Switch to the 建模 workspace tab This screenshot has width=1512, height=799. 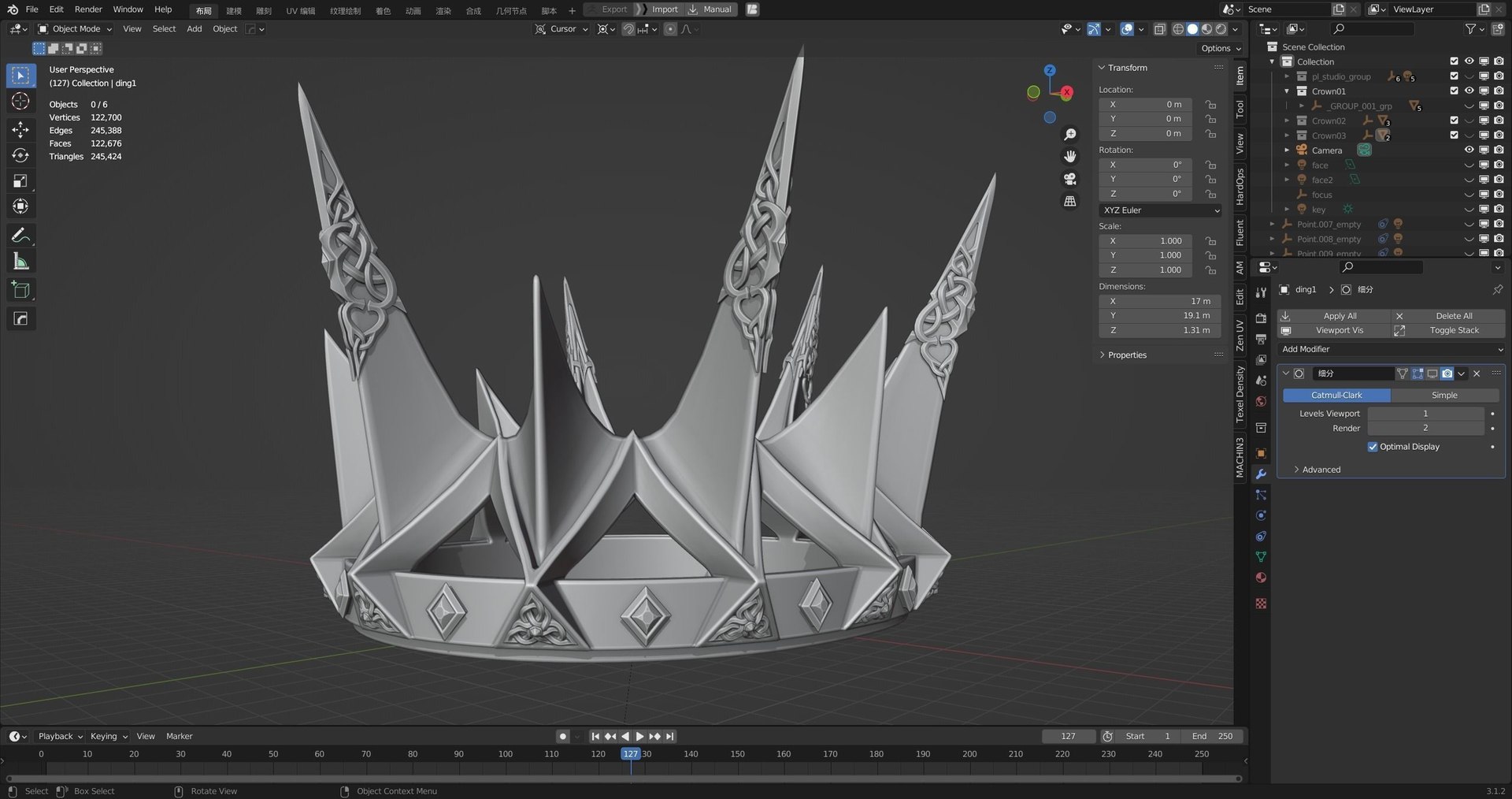point(234,10)
